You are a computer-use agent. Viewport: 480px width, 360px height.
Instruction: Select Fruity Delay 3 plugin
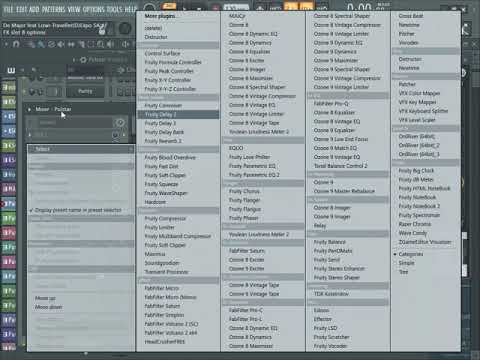[160, 123]
